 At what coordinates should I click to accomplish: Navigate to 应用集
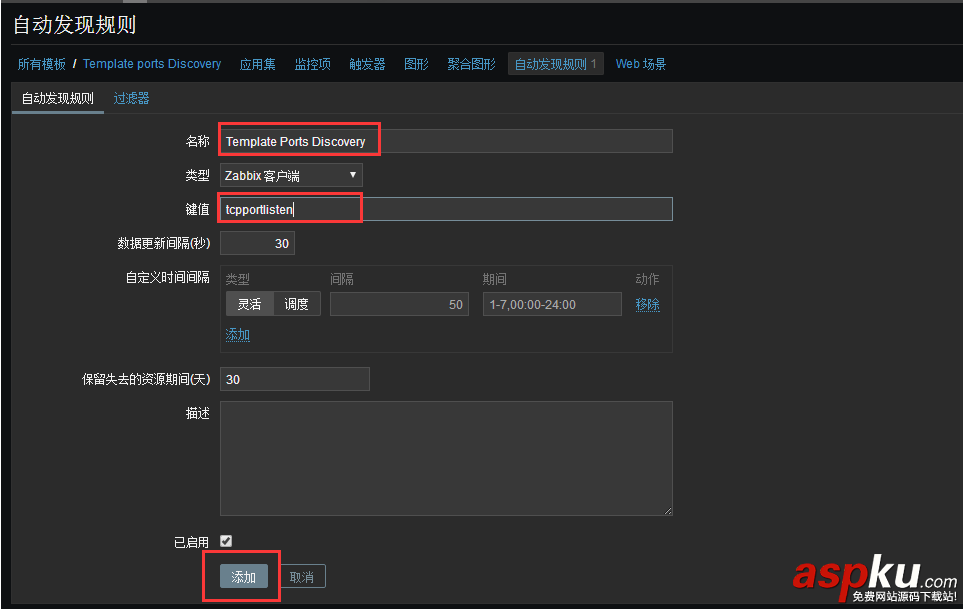[257, 63]
